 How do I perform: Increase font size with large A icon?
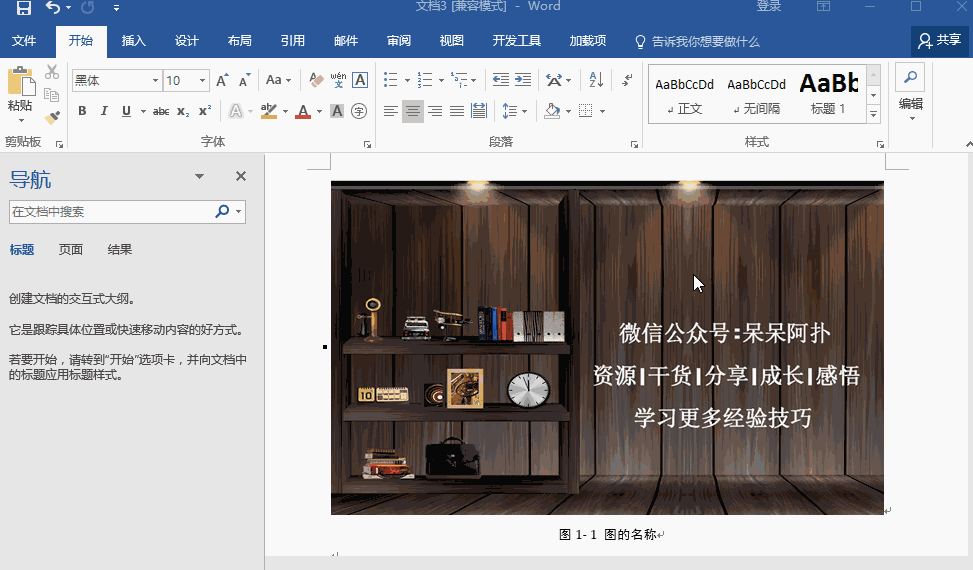pyautogui.click(x=222, y=81)
